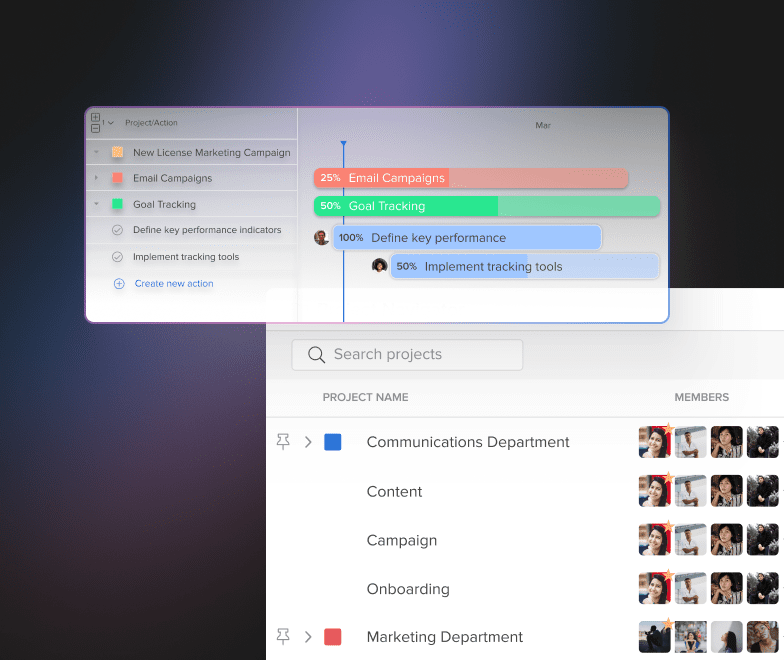Expand the Communications Department project row

(308, 442)
